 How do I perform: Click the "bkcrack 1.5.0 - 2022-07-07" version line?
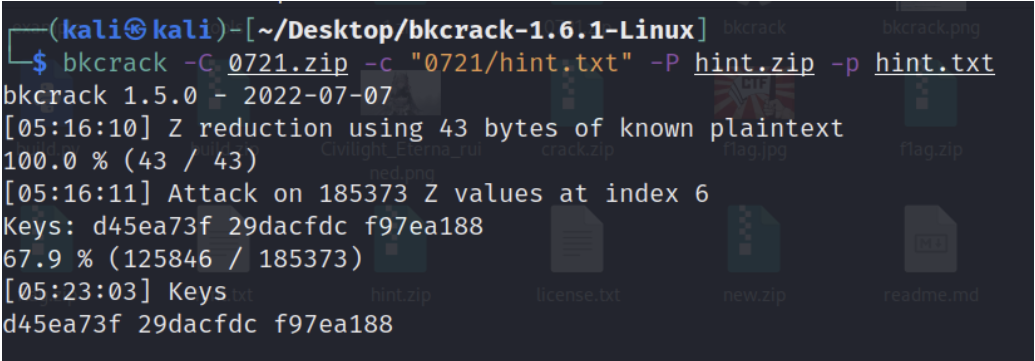(x=198, y=96)
